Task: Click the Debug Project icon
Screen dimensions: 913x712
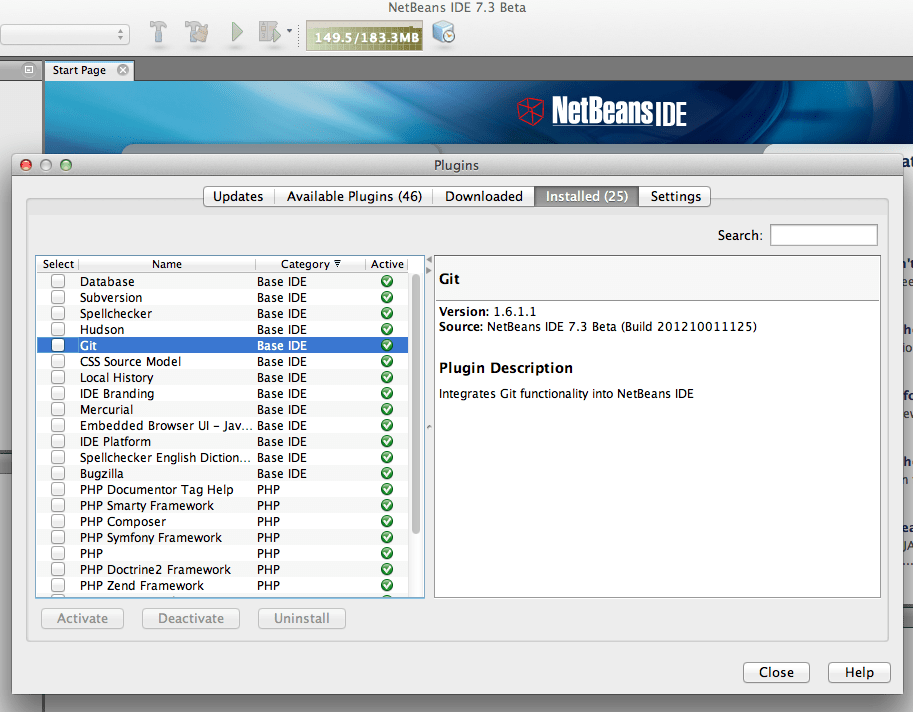Action: [267, 33]
